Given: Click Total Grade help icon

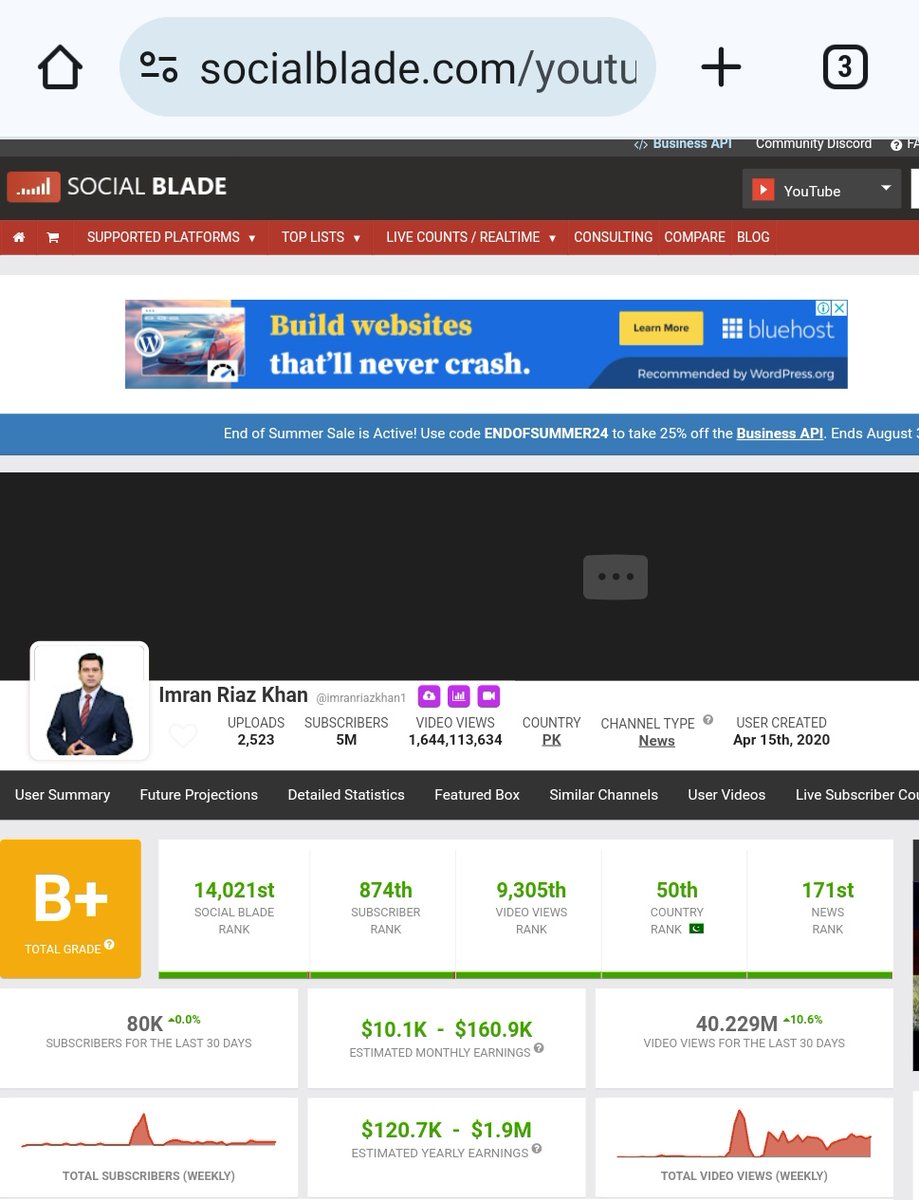Looking at the screenshot, I should [x=109, y=945].
